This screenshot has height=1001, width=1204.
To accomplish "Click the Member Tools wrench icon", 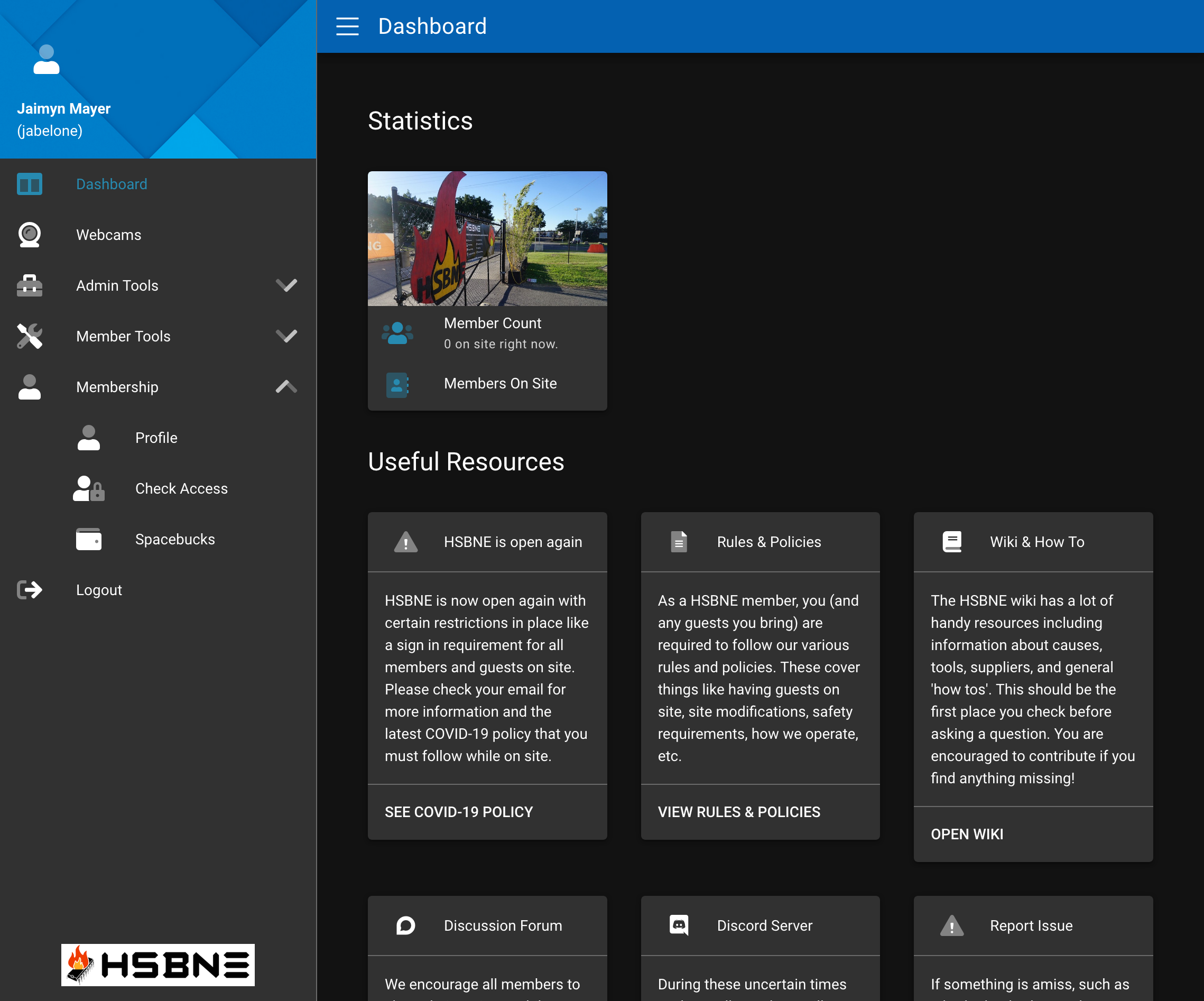I will (29, 337).
